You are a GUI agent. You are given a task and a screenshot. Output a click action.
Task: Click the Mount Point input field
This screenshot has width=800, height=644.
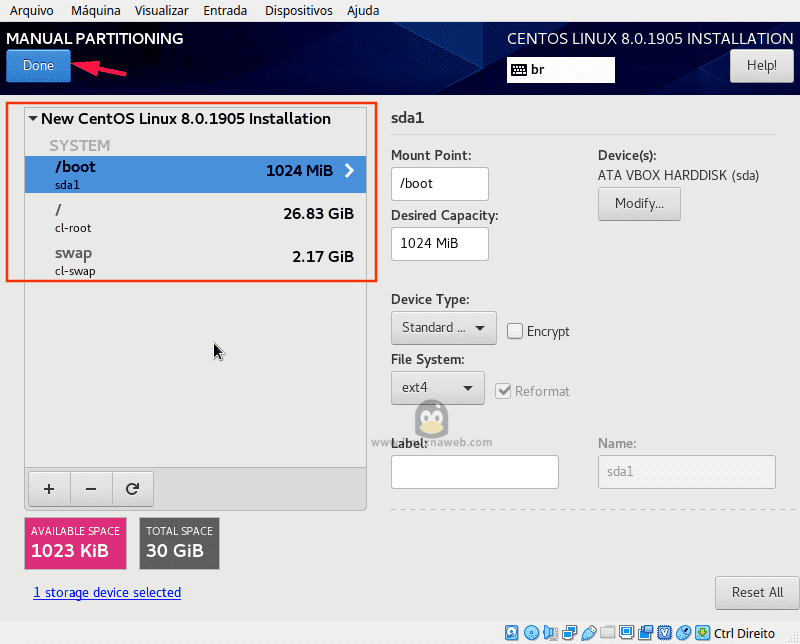[440, 184]
